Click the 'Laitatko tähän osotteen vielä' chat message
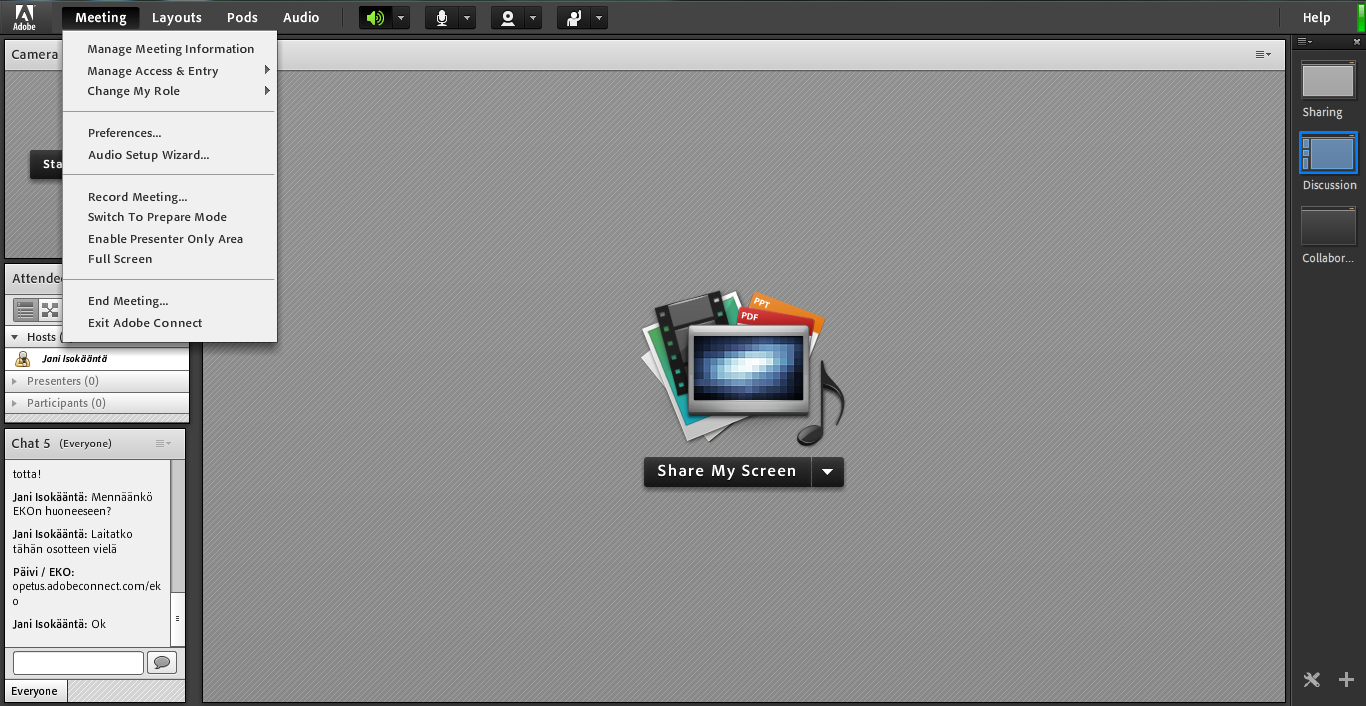 tap(73, 541)
